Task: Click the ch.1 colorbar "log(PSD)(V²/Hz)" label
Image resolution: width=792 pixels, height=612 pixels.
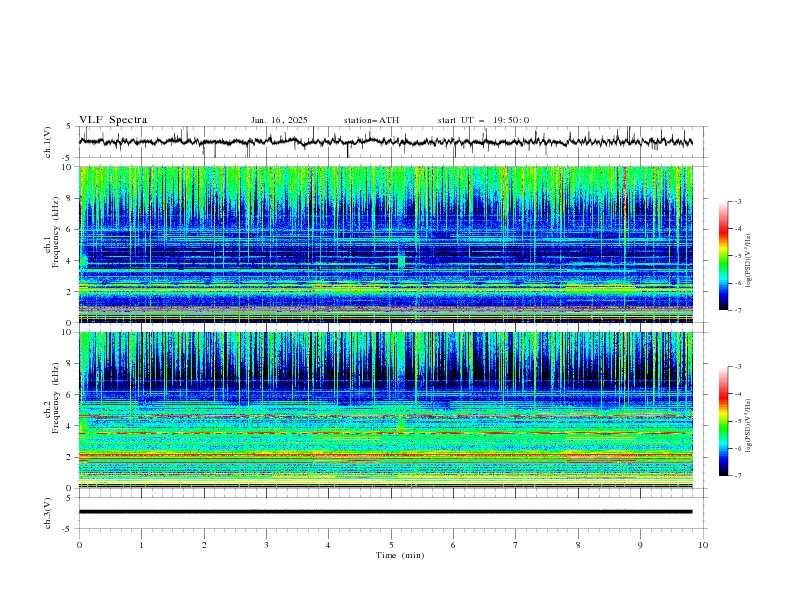Action: tap(749, 261)
